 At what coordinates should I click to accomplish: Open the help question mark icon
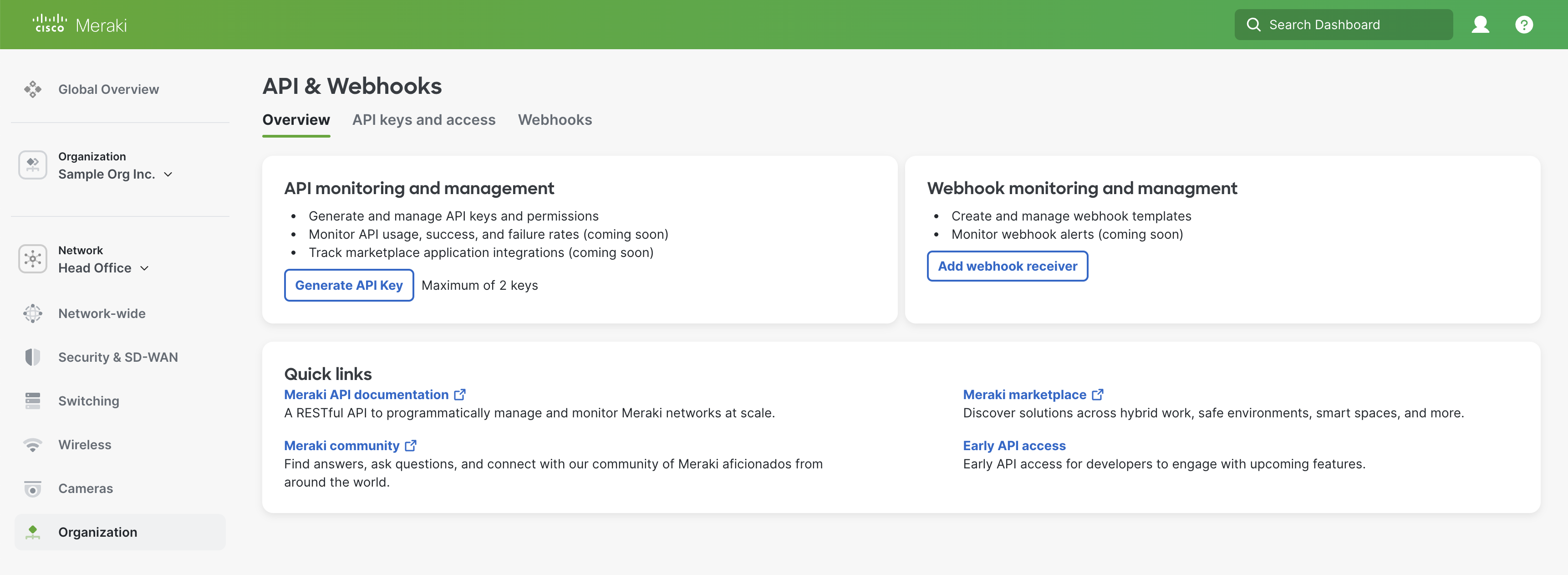point(1523,24)
